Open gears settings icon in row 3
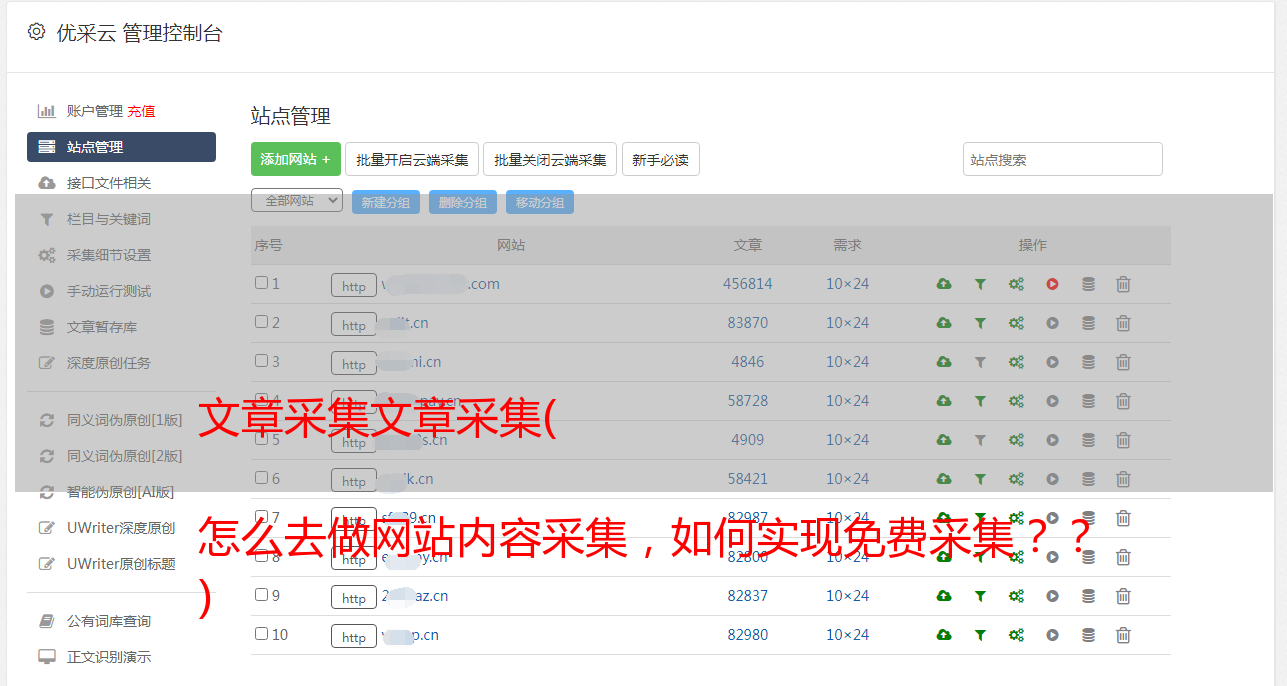The image size is (1287, 686). (1016, 362)
